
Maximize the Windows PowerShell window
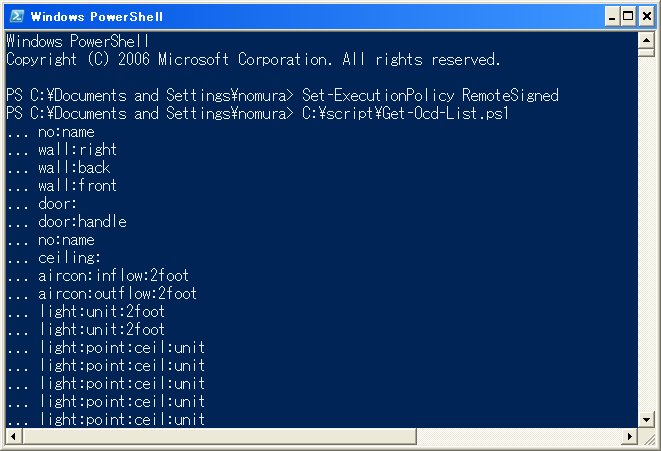[628, 16]
